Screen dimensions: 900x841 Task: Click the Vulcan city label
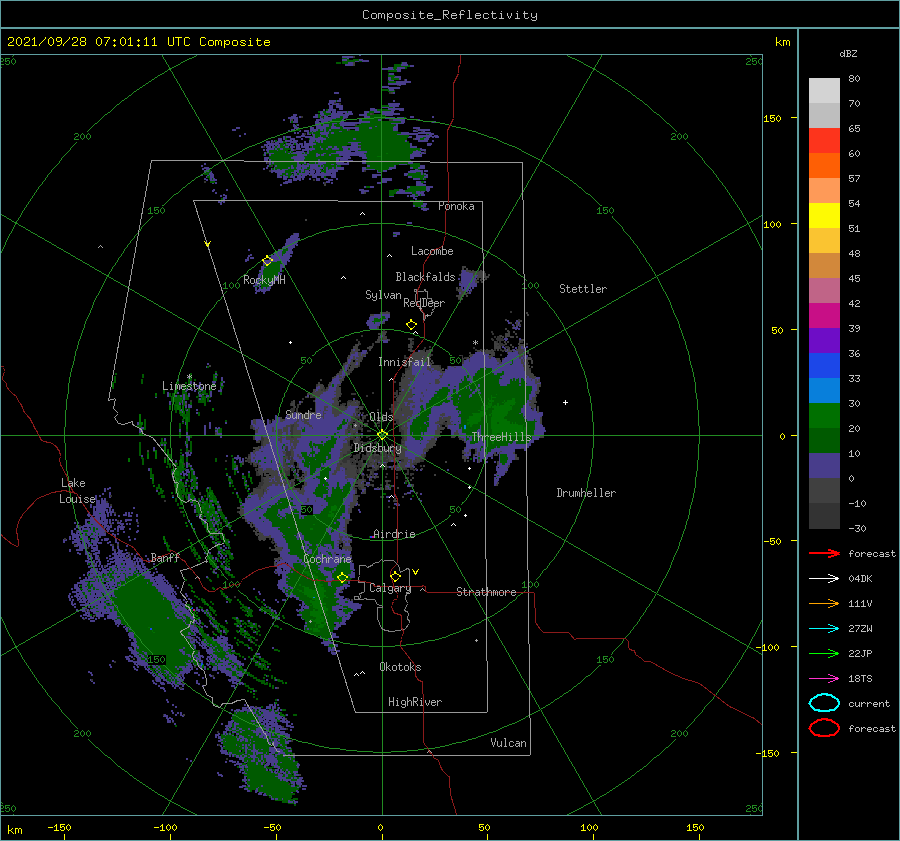pyautogui.click(x=509, y=743)
